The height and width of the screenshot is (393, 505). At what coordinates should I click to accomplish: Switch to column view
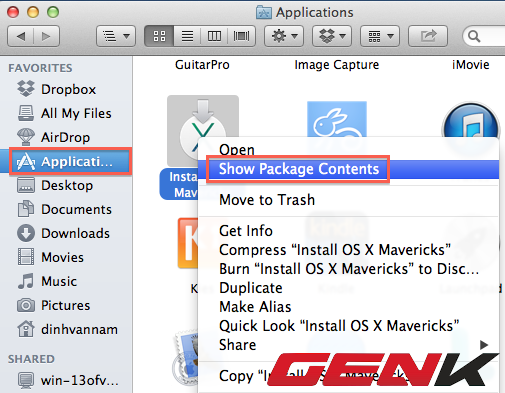pyautogui.click(x=214, y=36)
